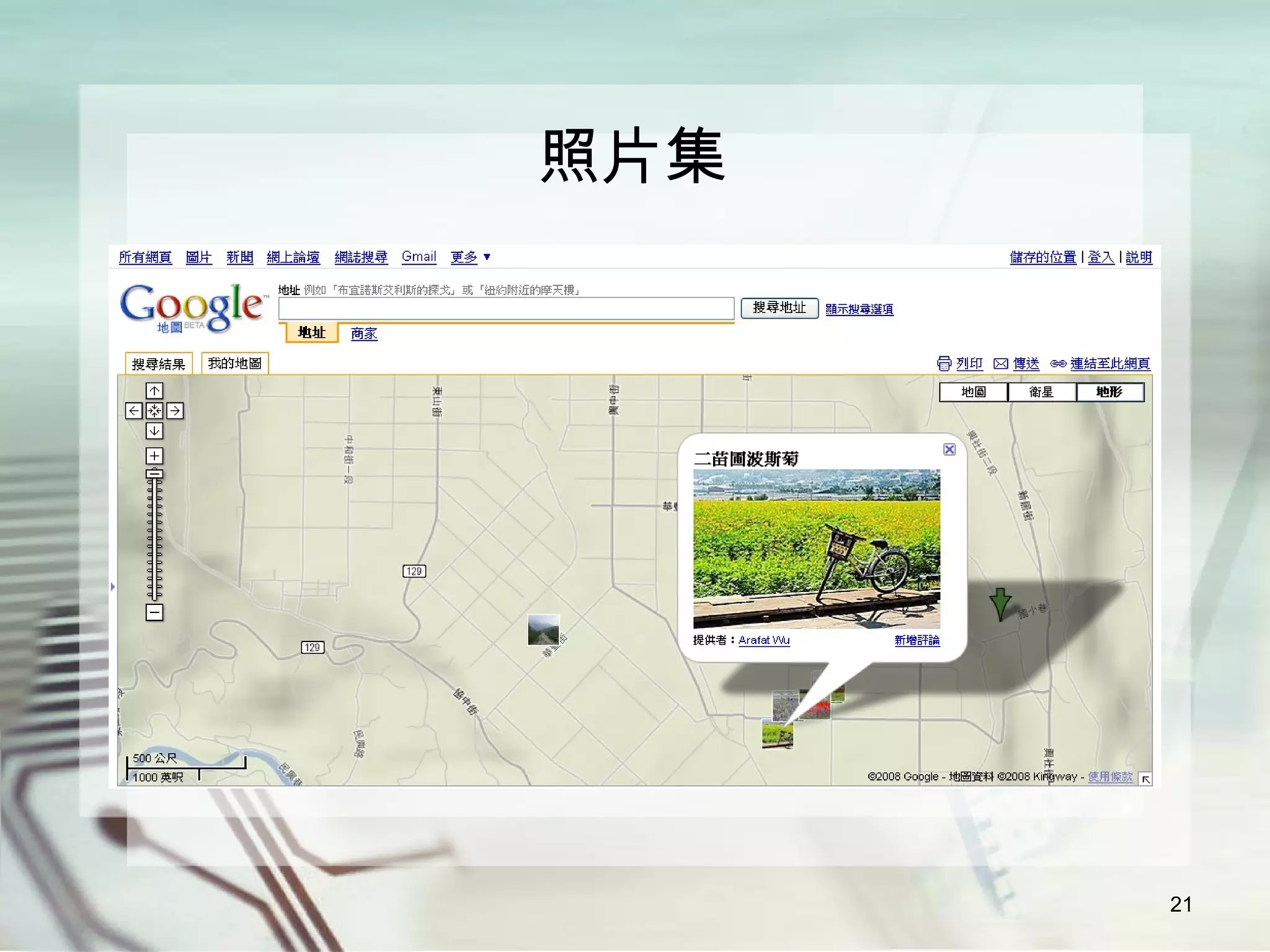Click the chain link icon for 連結至此網頁
This screenshot has width=1270, height=952.
coord(1058,364)
